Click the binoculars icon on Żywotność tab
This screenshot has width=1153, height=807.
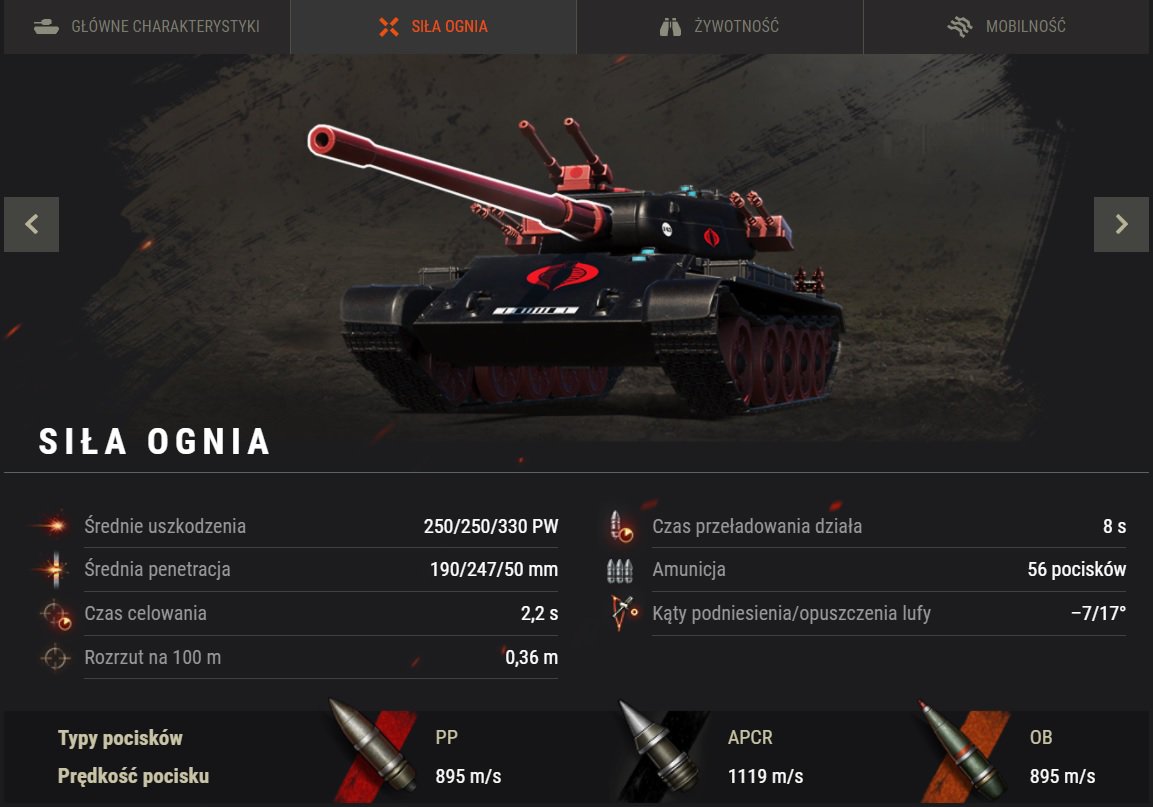670,27
